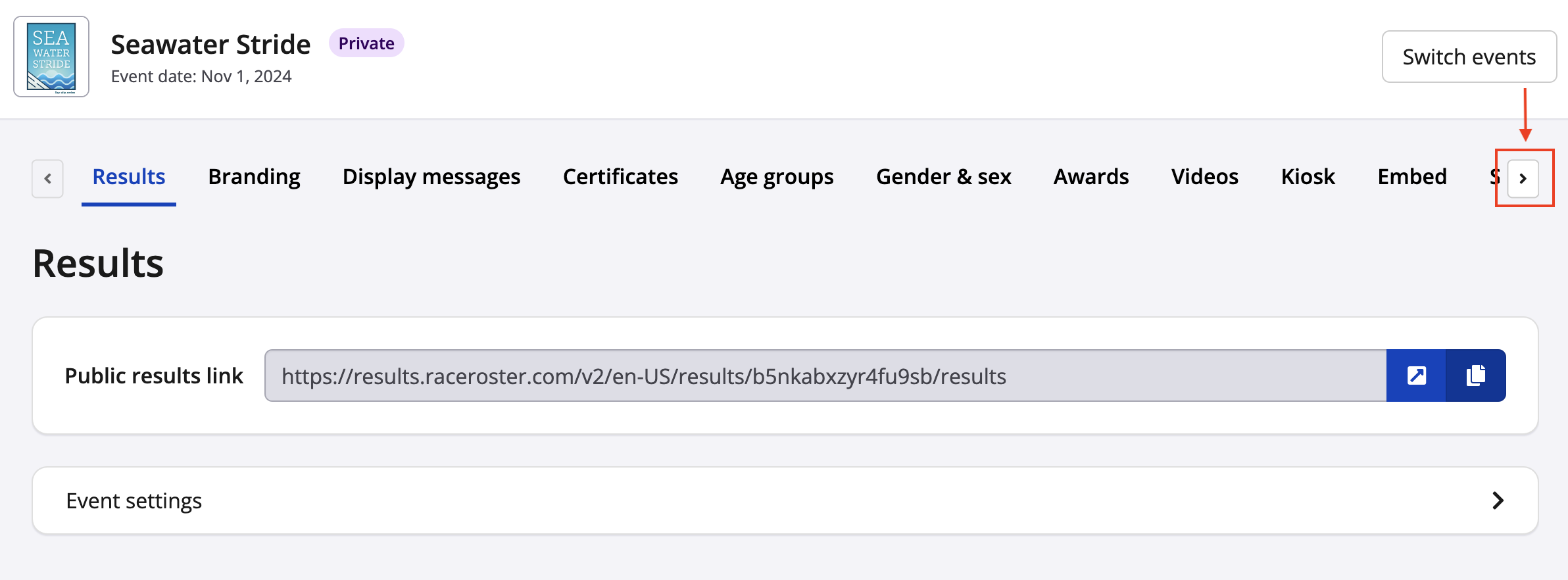
Task: Expand the Event settings section
Action: click(785, 500)
